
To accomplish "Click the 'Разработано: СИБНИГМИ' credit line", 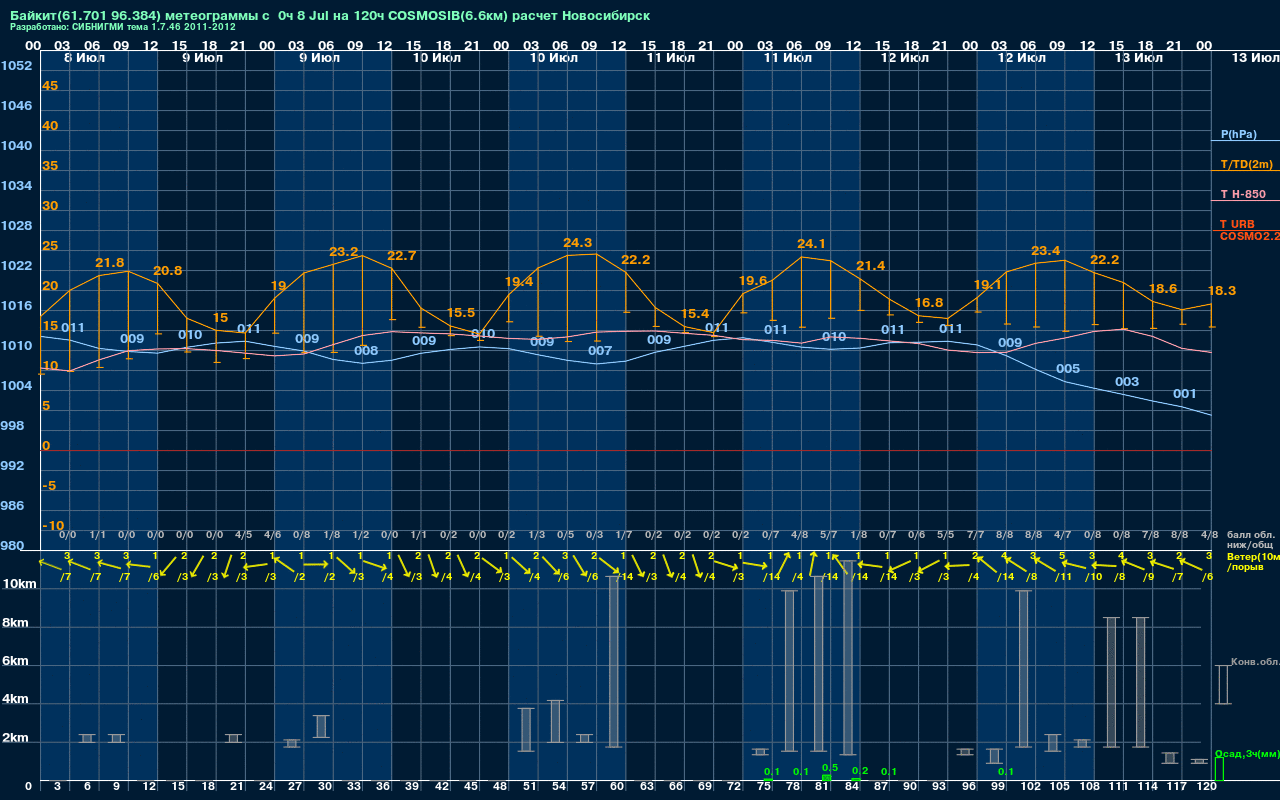I will [123, 27].
